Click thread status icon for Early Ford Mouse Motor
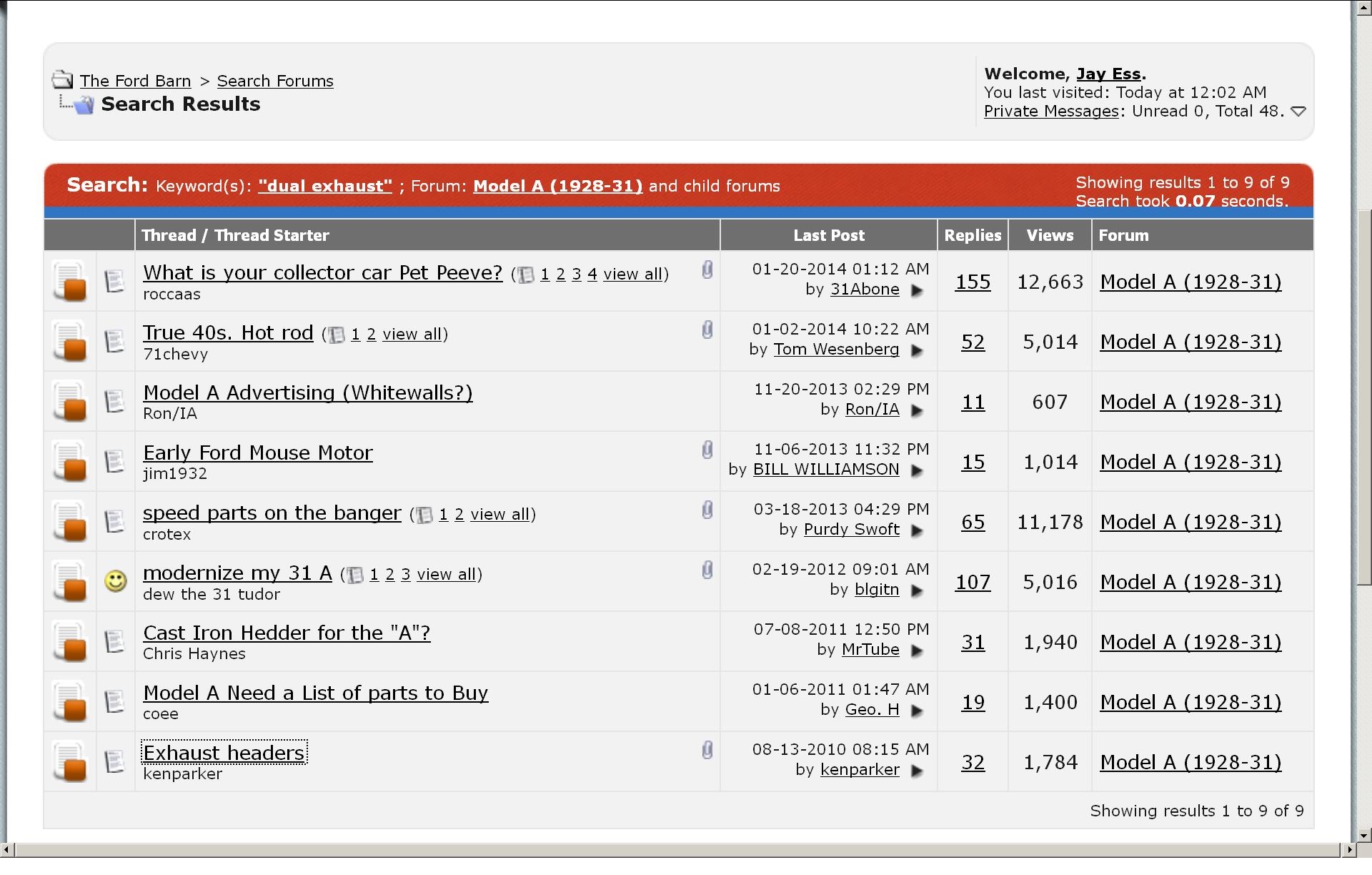The width and height of the screenshot is (1372, 875). (70, 461)
